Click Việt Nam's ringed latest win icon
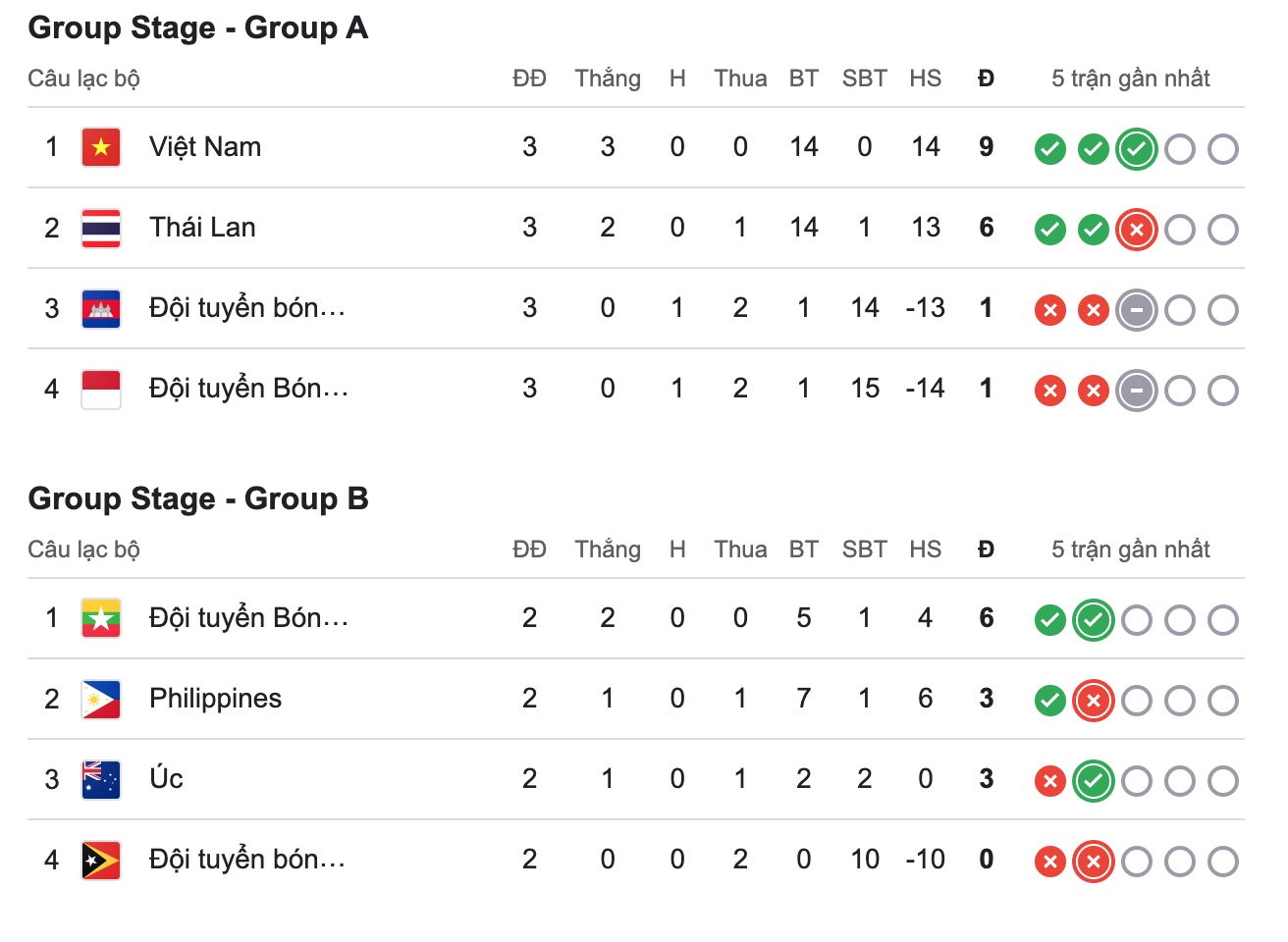Viewport: 1288px width, 942px height. (1136, 150)
